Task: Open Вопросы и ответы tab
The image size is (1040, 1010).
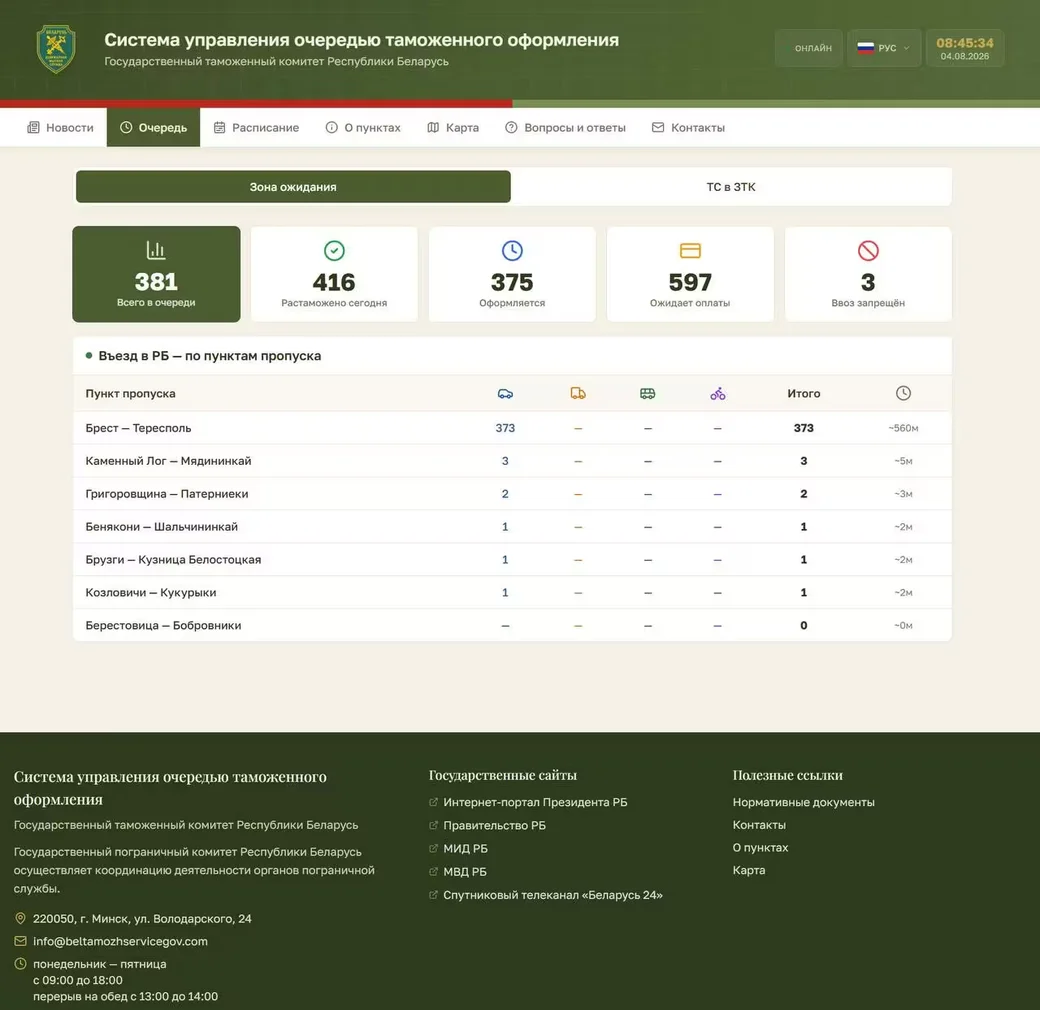Action: (x=565, y=127)
